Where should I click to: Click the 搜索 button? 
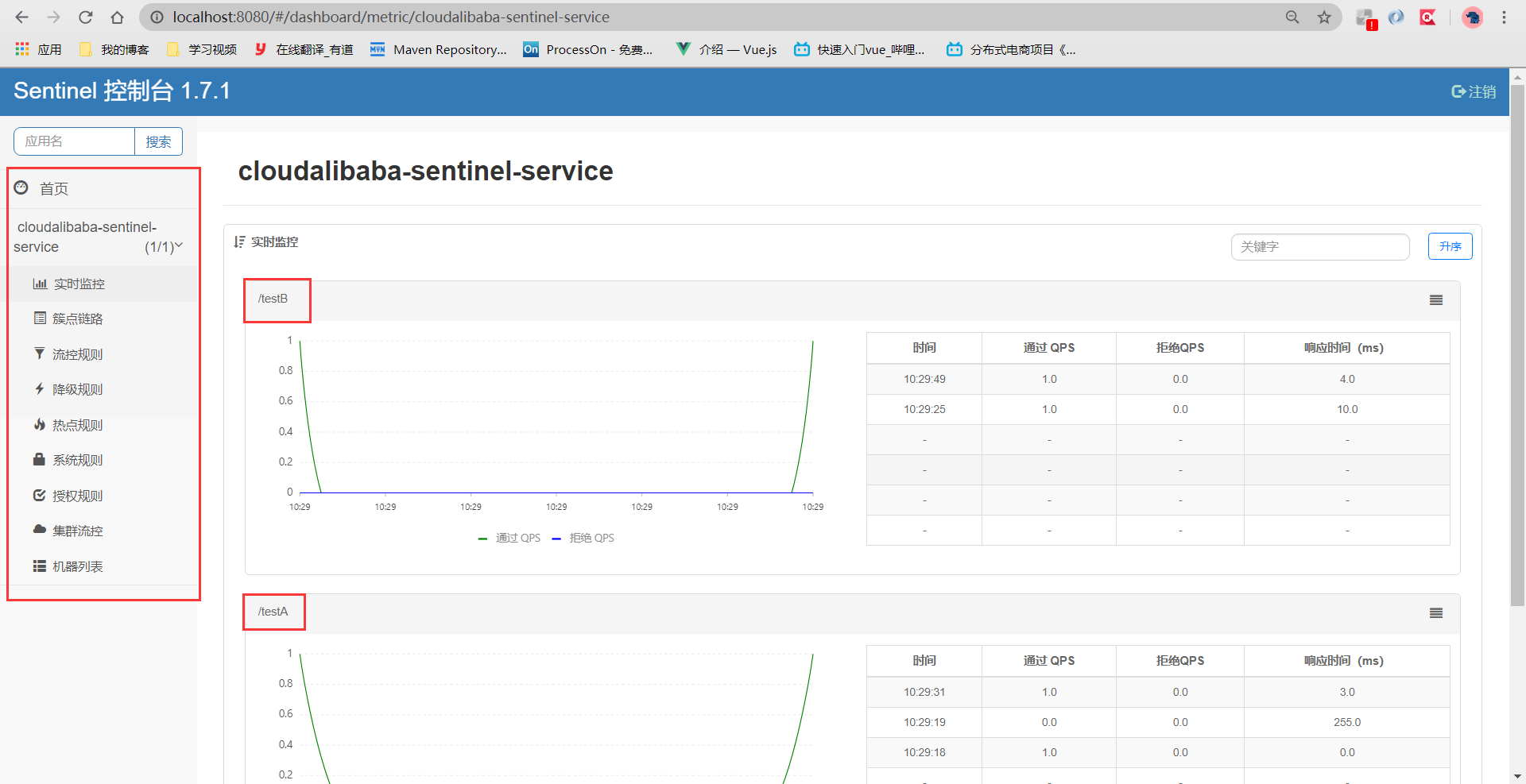tap(158, 141)
